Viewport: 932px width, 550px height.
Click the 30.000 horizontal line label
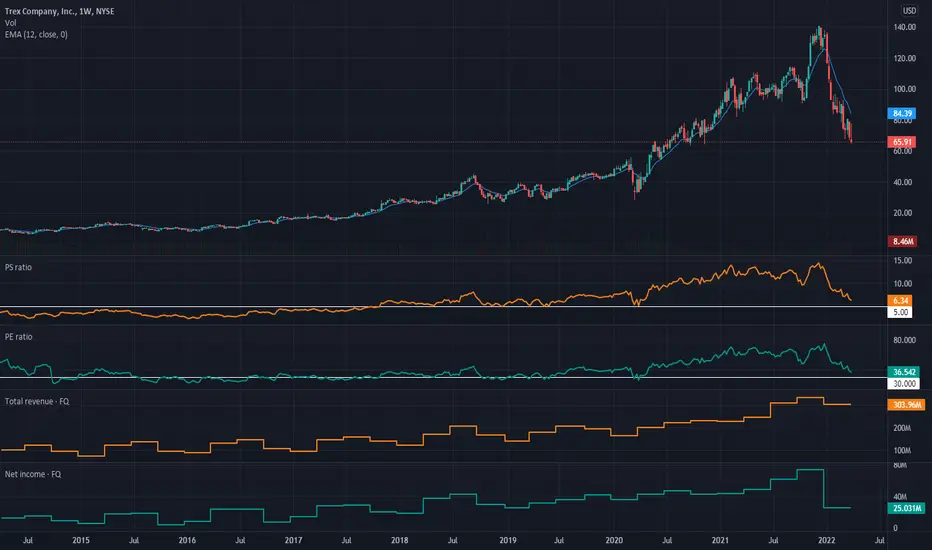(902, 383)
